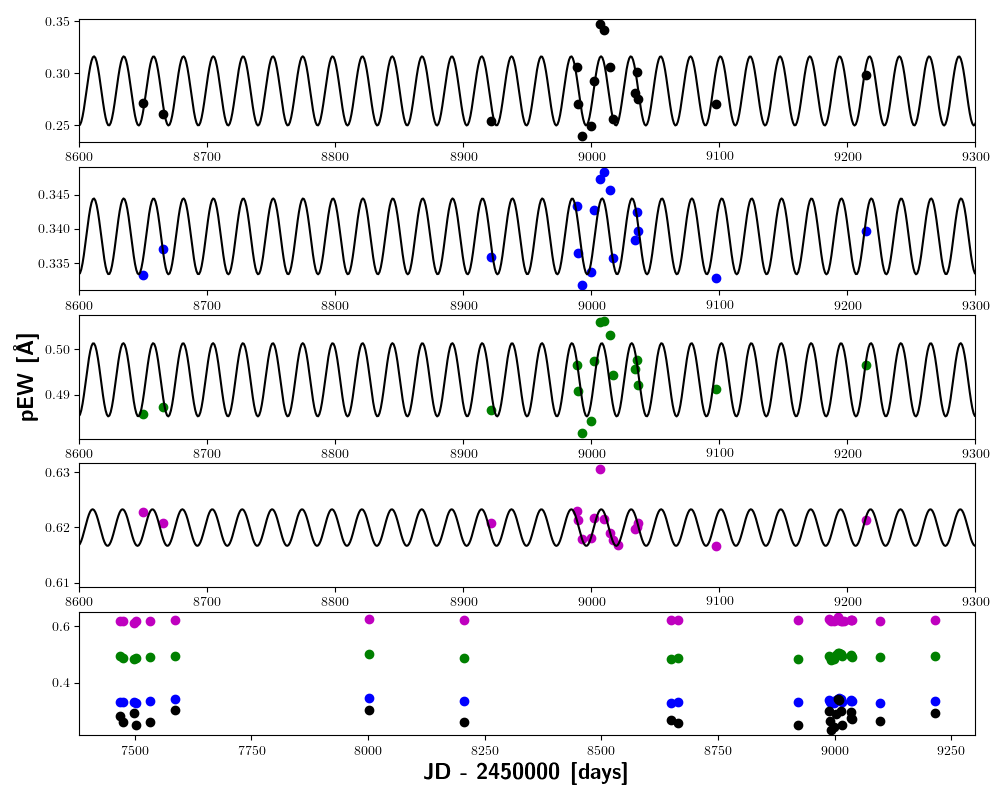Click the black dot near 8920 in bottom panel
1000x800 pixels.
click(798, 725)
